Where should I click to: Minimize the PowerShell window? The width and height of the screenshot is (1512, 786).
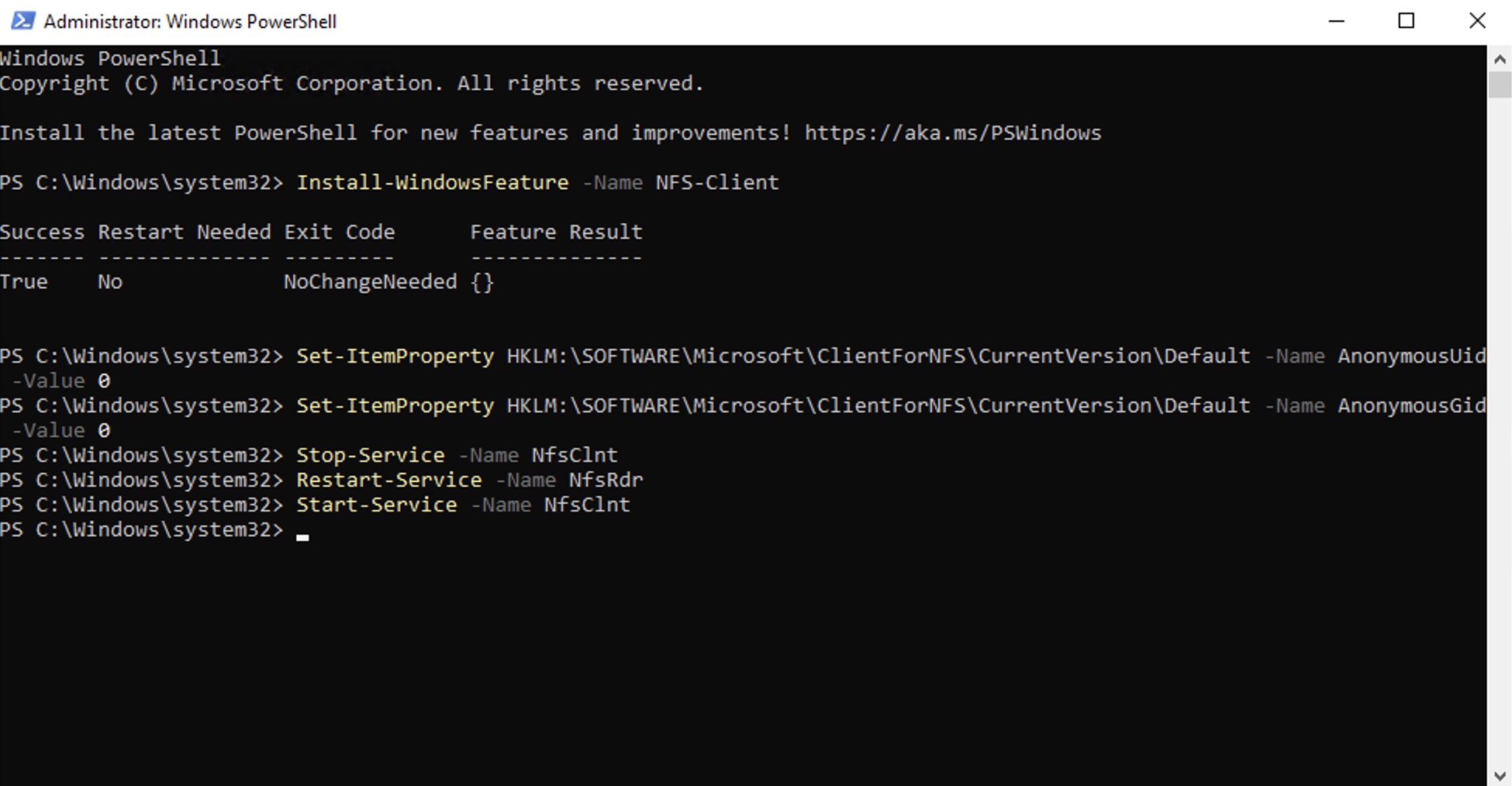tap(1336, 21)
